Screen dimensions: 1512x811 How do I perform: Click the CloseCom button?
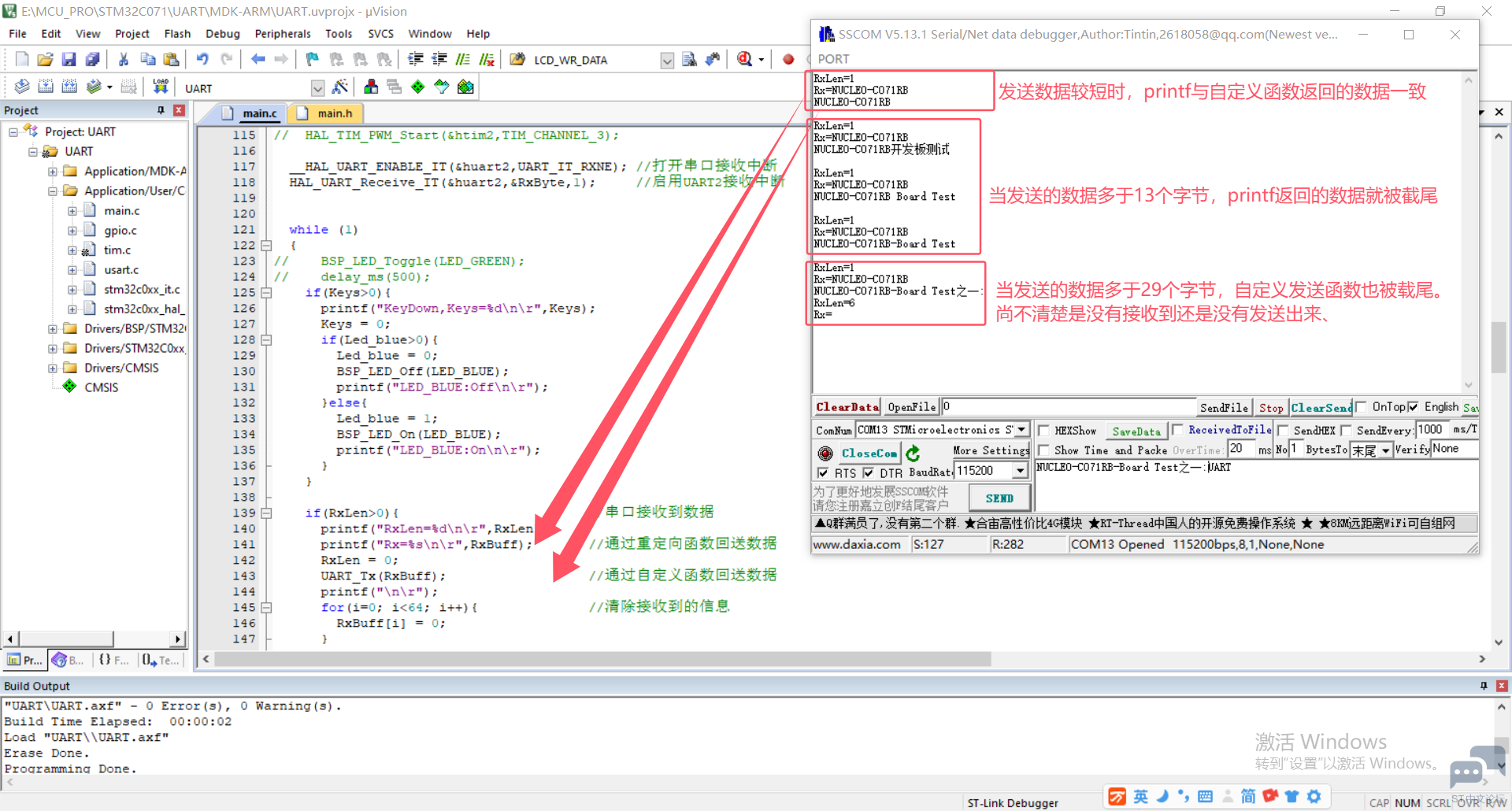(869, 453)
